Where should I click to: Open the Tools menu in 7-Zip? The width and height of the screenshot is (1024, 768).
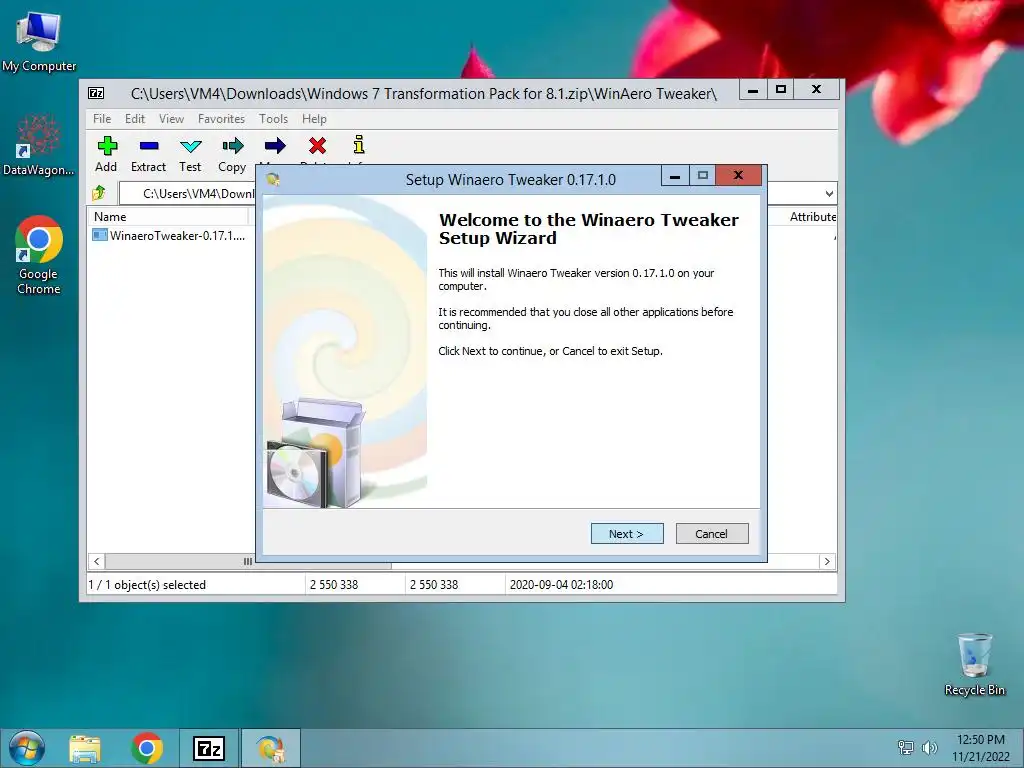(x=273, y=119)
